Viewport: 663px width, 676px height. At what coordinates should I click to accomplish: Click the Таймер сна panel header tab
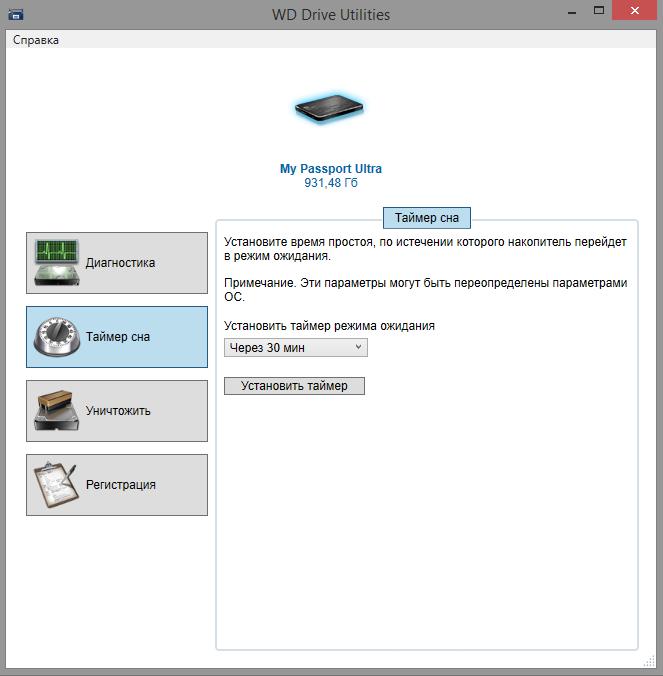click(x=427, y=218)
